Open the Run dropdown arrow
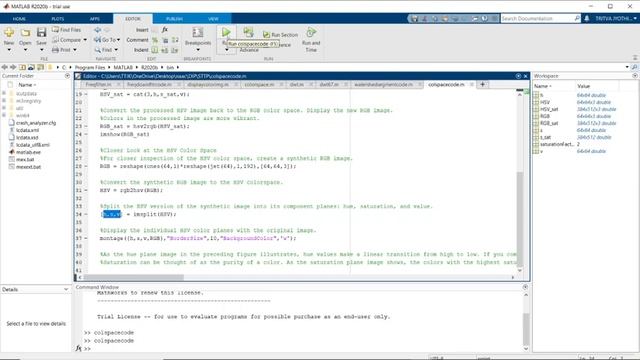640x360 pixels. [227, 50]
